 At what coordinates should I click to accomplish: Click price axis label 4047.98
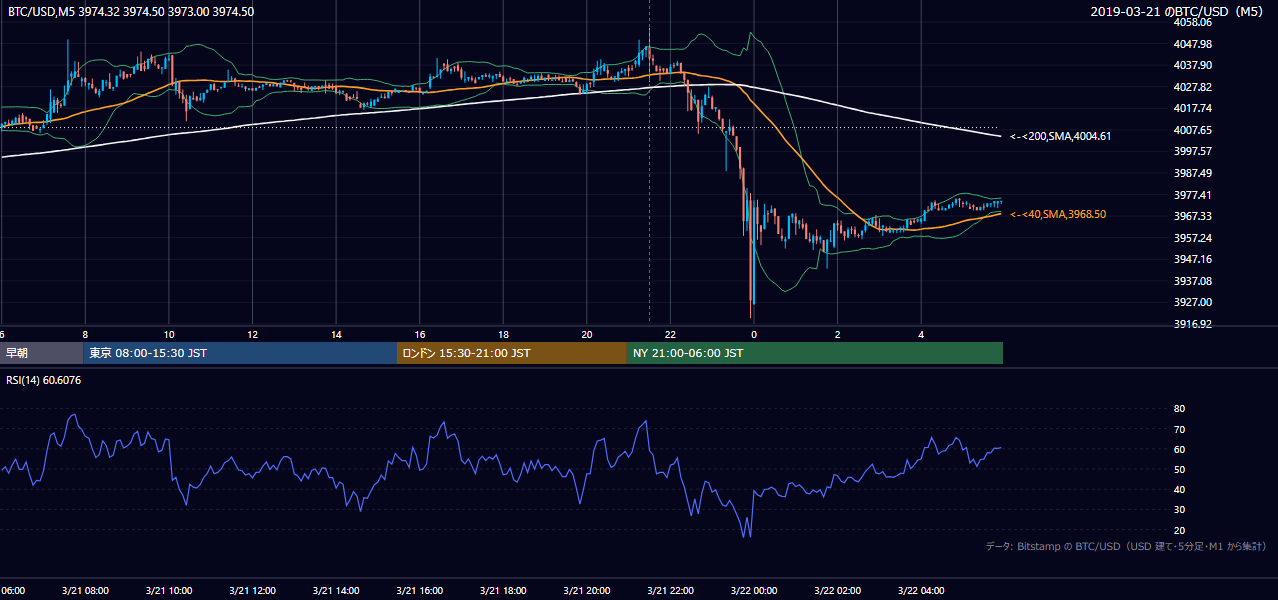(1193, 44)
